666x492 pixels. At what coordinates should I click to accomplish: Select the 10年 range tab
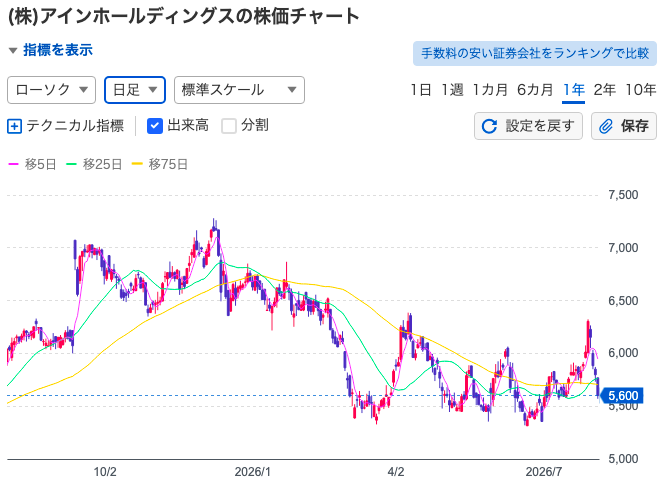click(641, 90)
